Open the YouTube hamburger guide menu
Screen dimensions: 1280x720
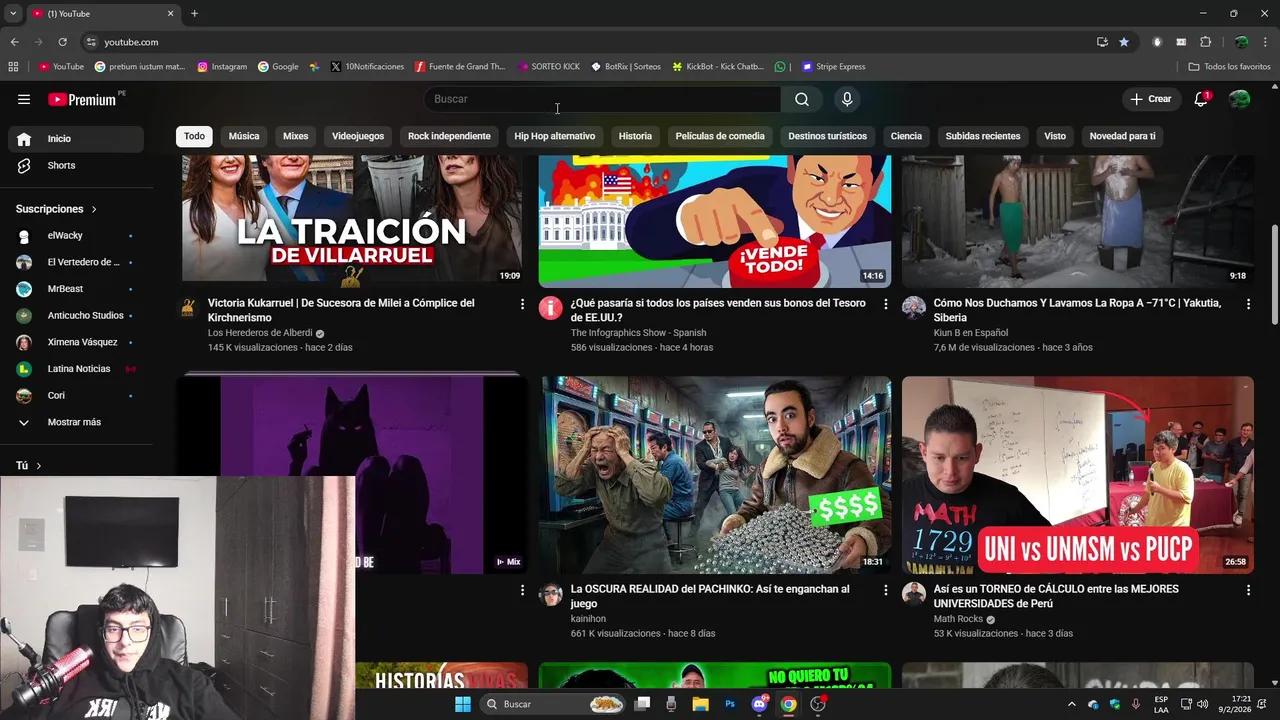coord(24,99)
